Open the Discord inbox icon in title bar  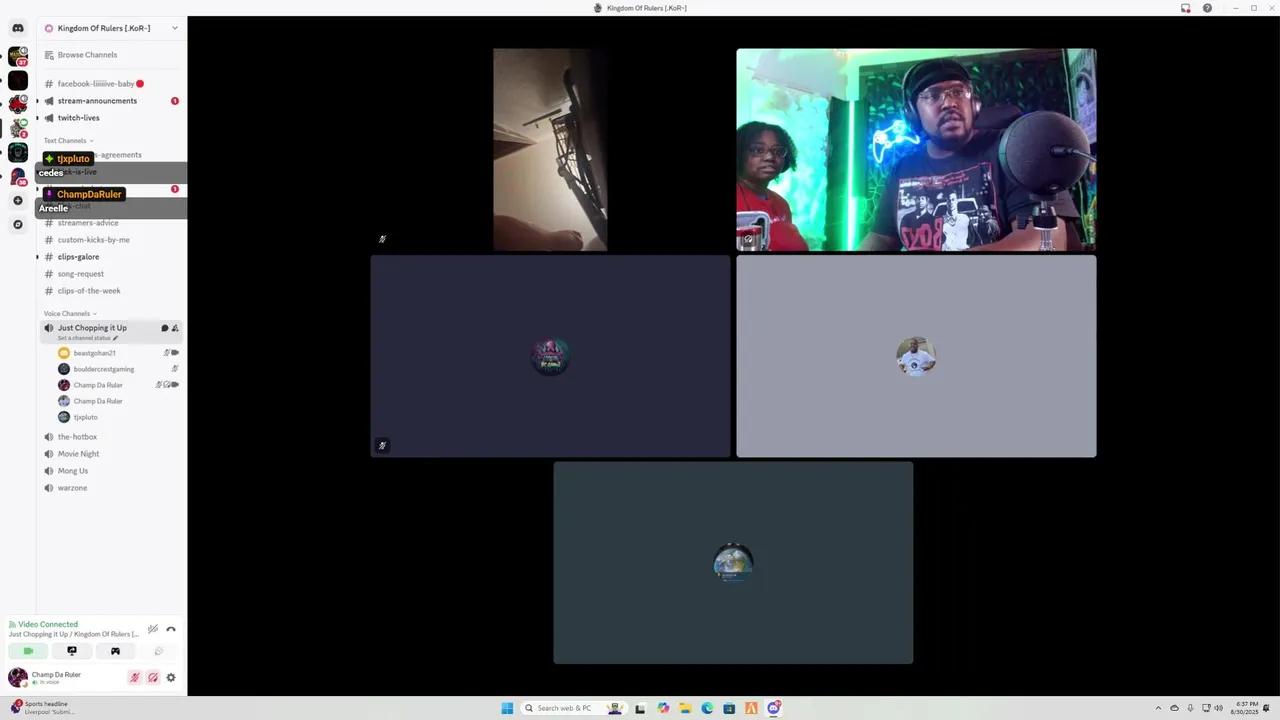click(x=1185, y=8)
